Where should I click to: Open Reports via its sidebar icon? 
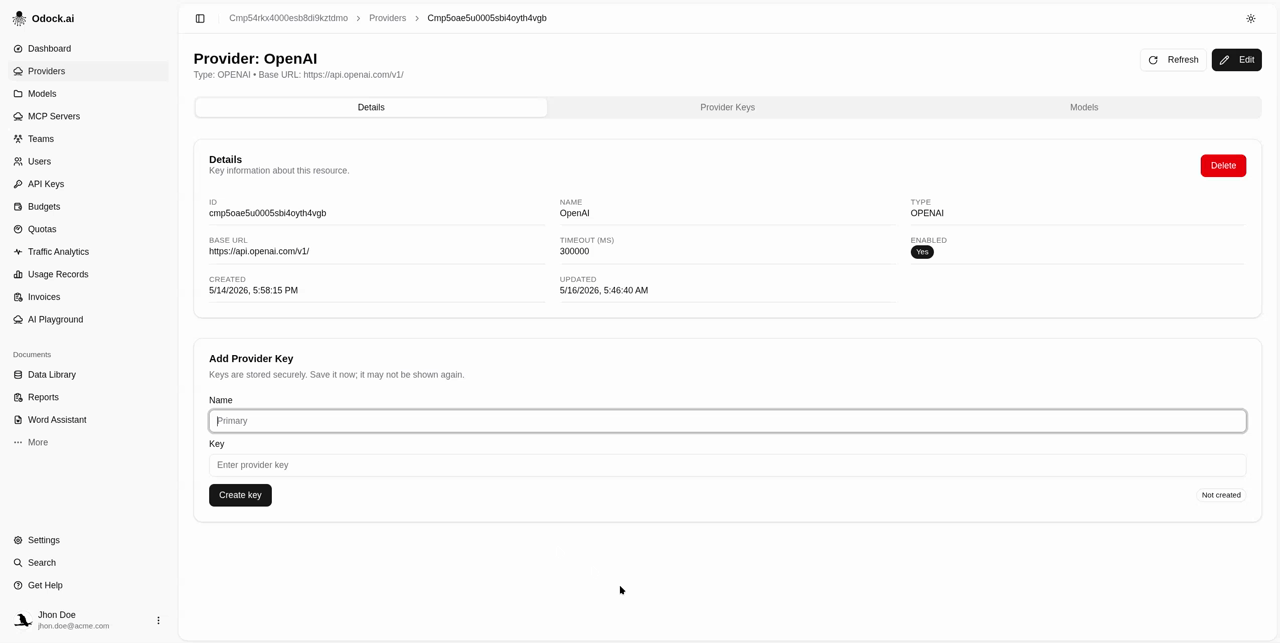[x=18, y=397]
